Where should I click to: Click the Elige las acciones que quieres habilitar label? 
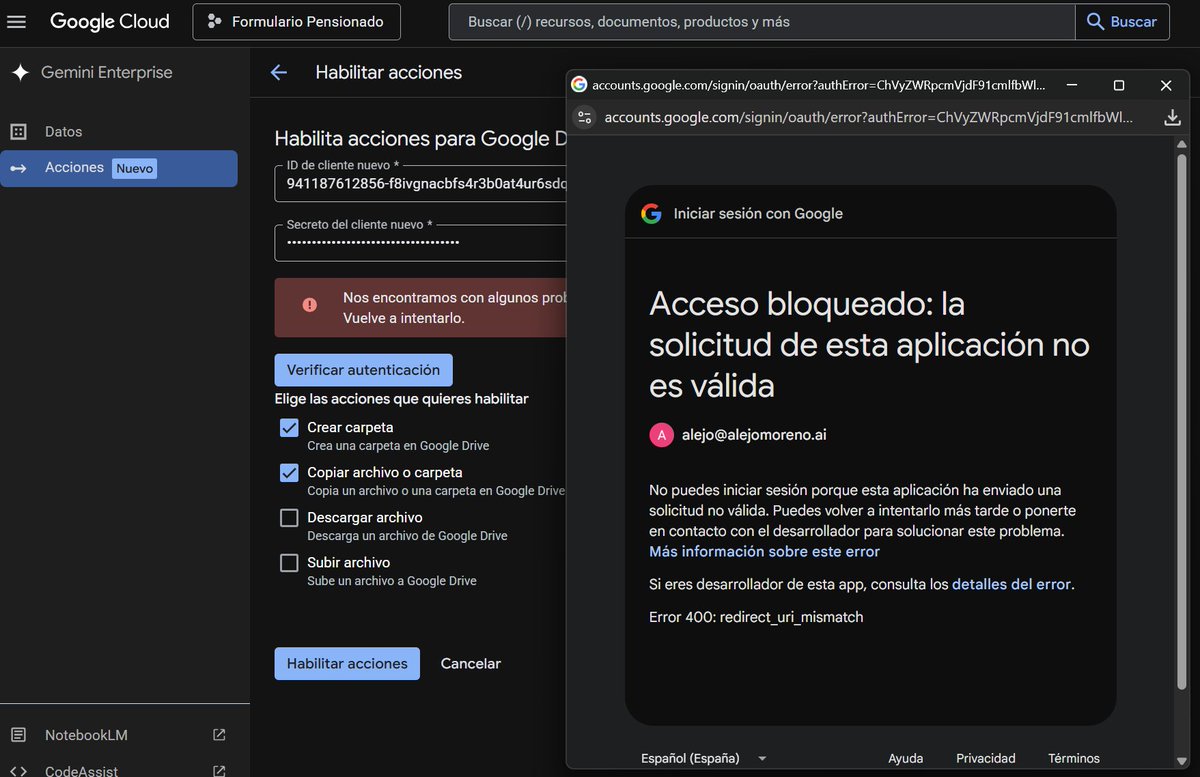402,399
